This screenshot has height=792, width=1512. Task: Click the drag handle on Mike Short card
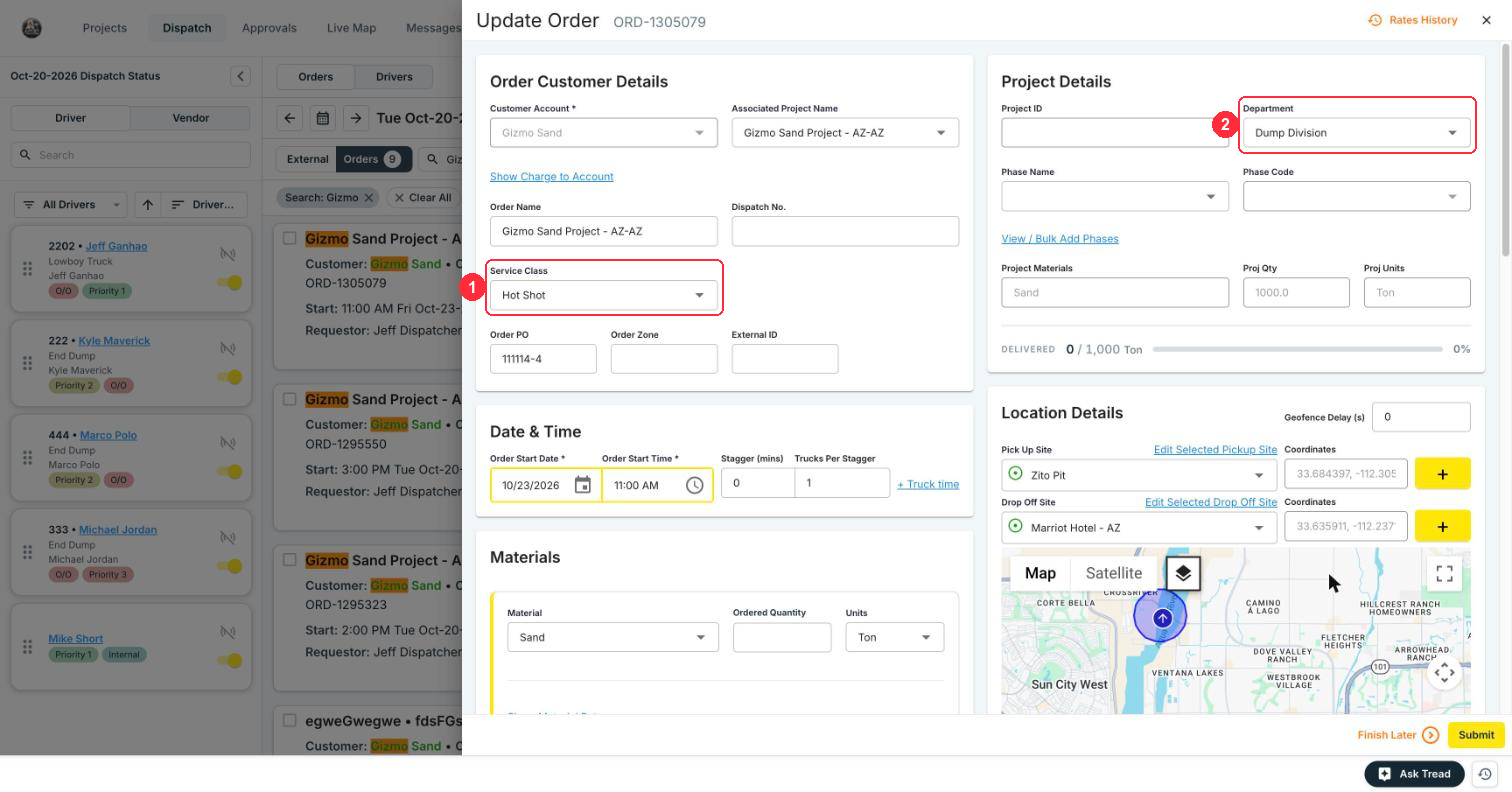pos(27,647)
